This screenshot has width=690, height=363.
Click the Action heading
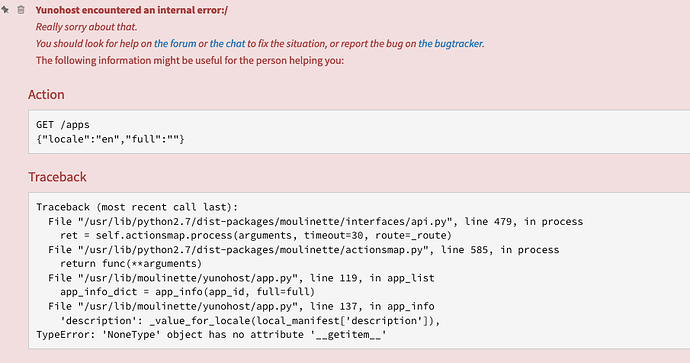click(x=46, y=95)
